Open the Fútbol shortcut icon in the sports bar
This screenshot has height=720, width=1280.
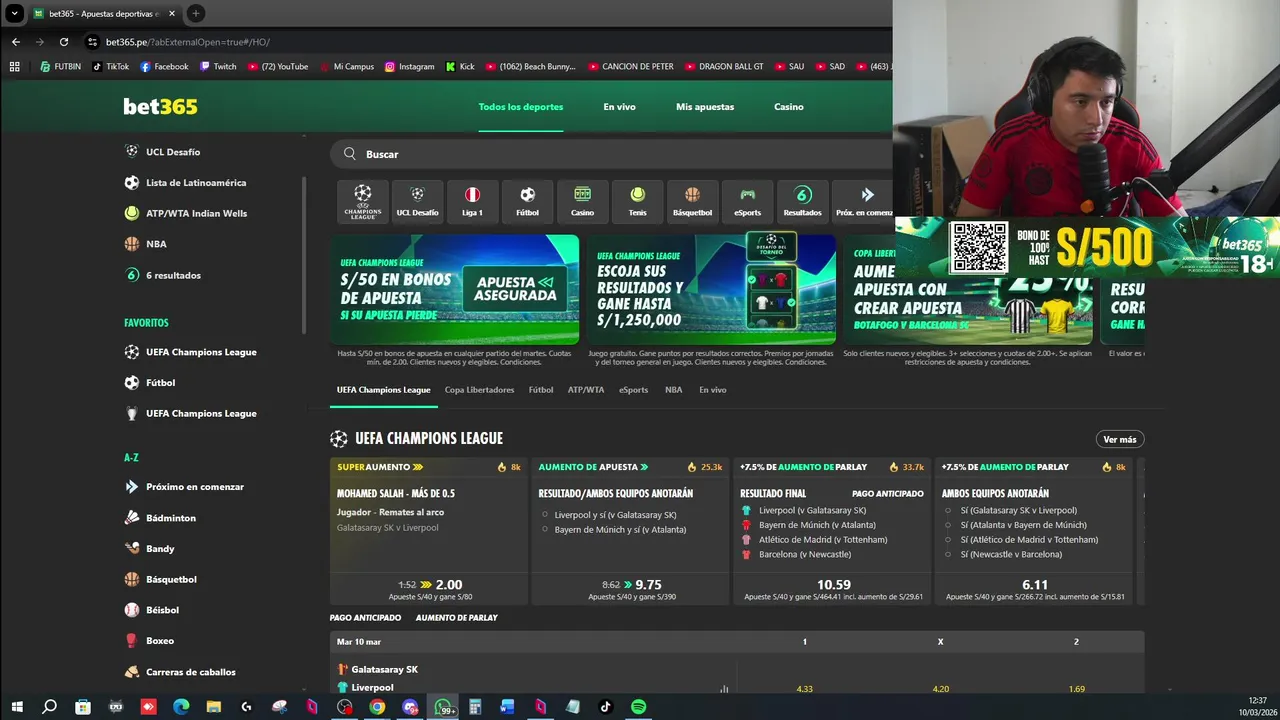pos(527,202)
